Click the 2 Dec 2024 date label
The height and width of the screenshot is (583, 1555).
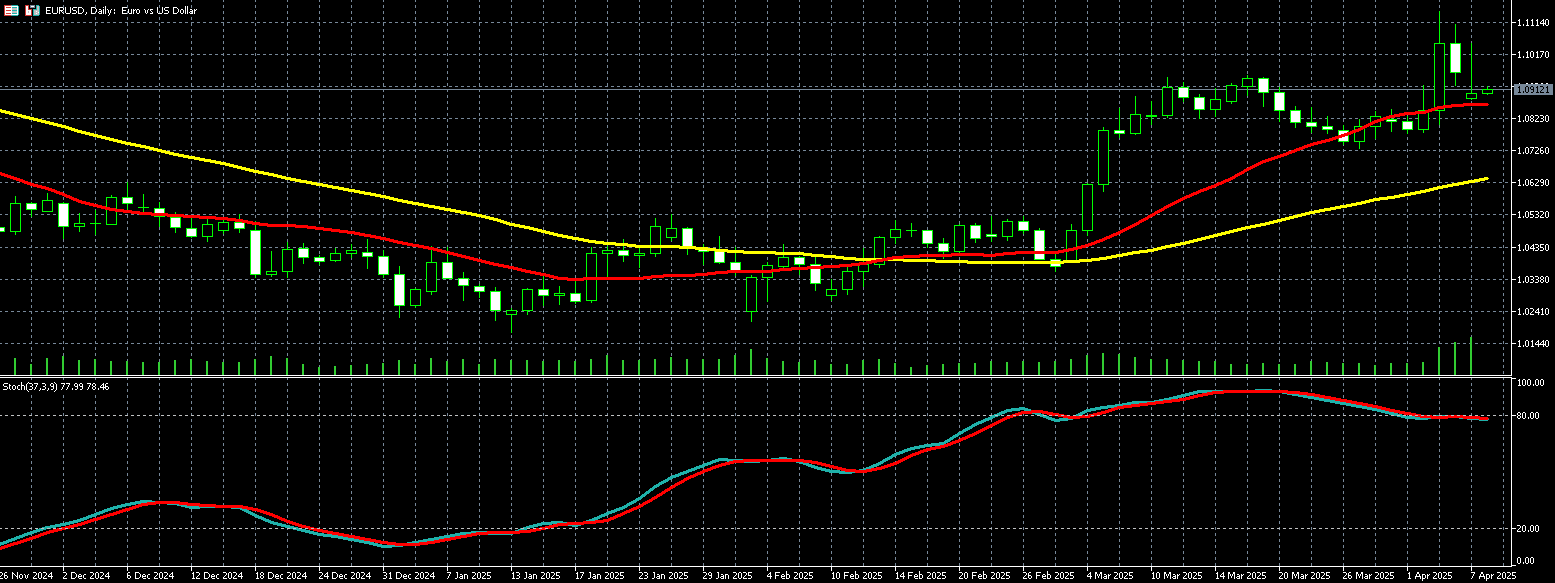86,576
